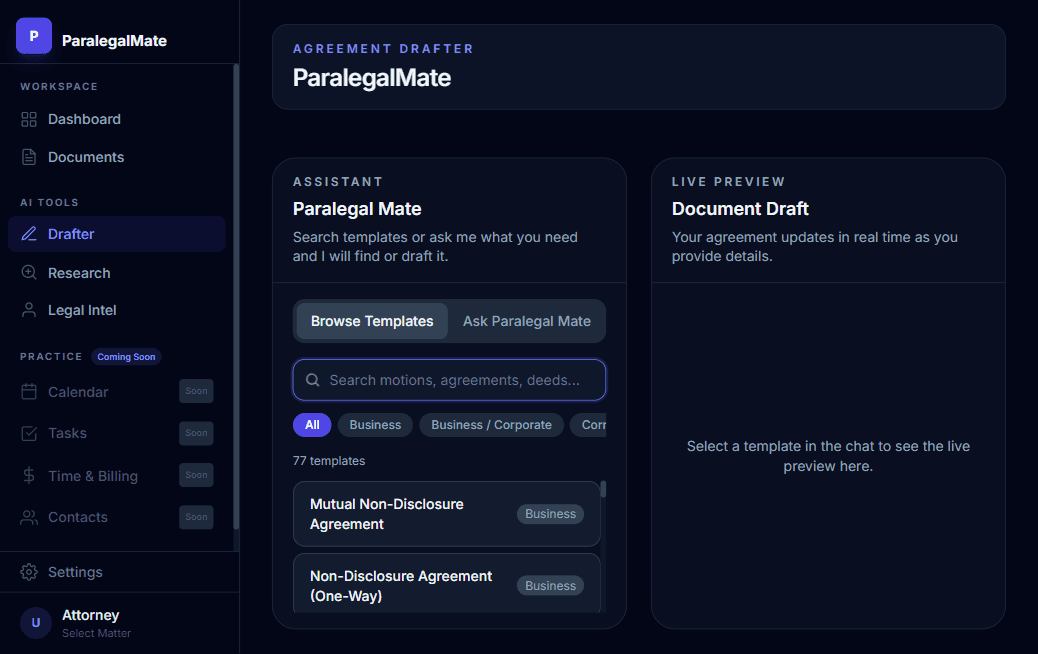Open the Legal Intel icon
The image size is (1038, 654).
tap(28, 310)
